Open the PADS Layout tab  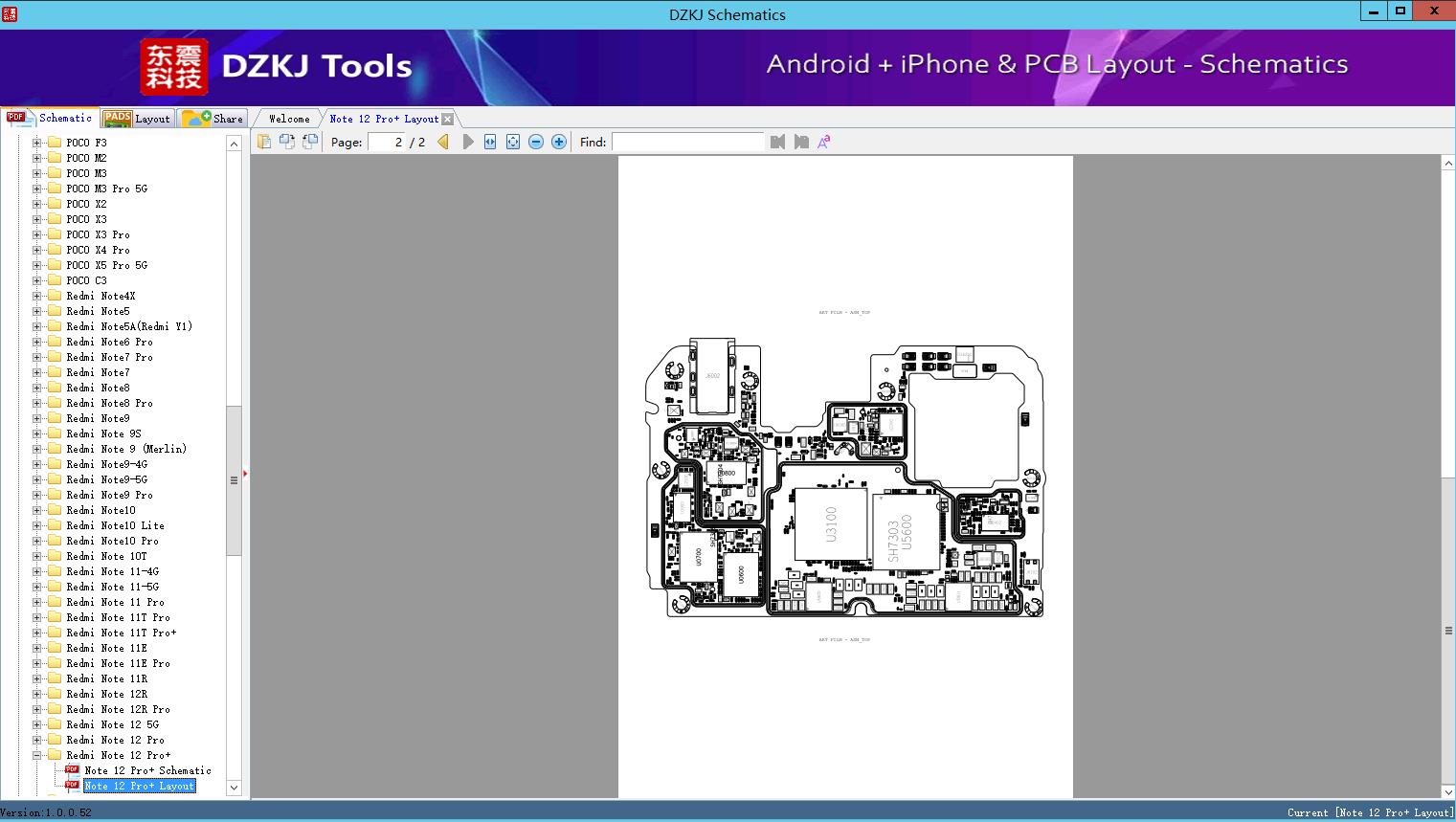click(137, 119)
